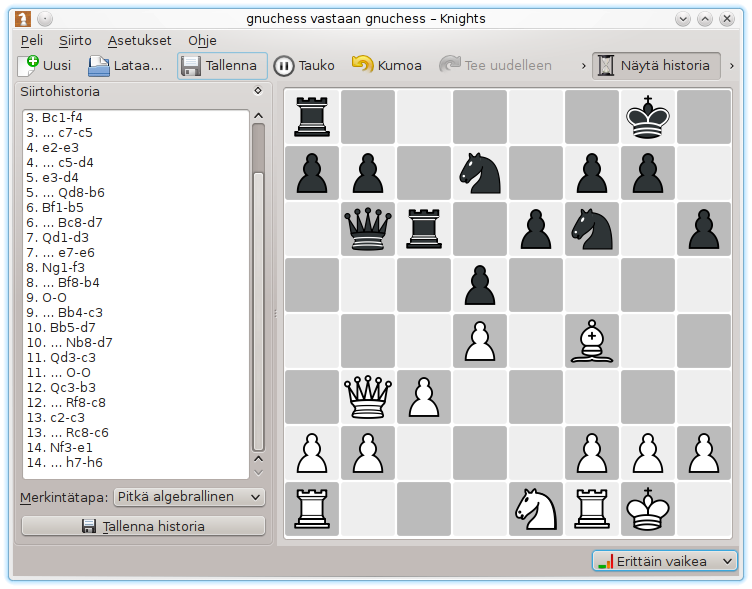
Task: Undo the last move with Kumoa
Action: [386, 66]
